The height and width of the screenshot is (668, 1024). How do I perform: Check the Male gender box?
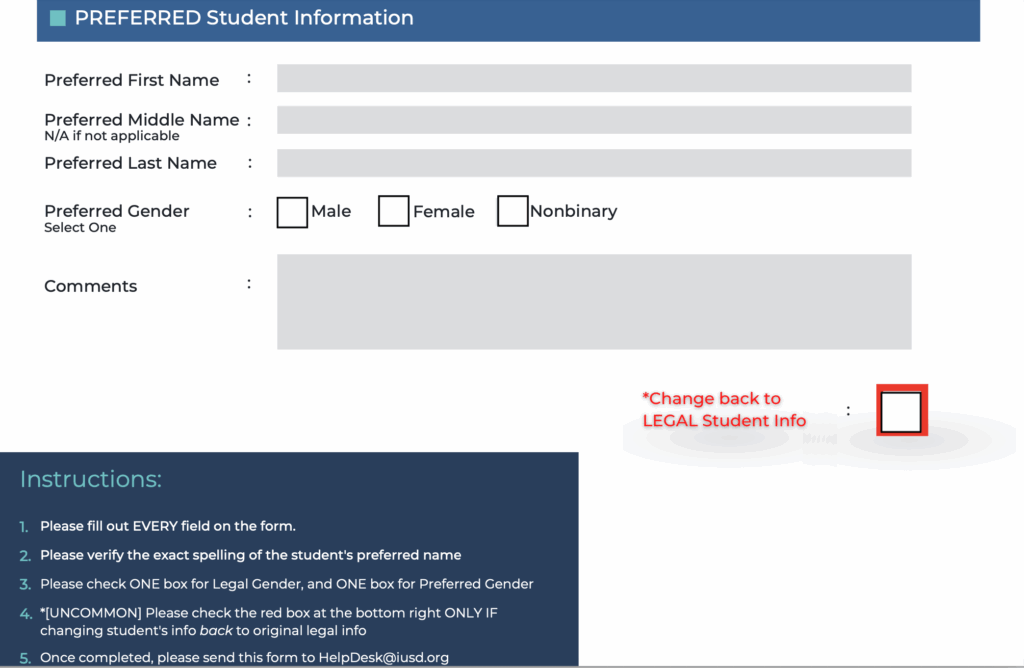tap(292, 212)
